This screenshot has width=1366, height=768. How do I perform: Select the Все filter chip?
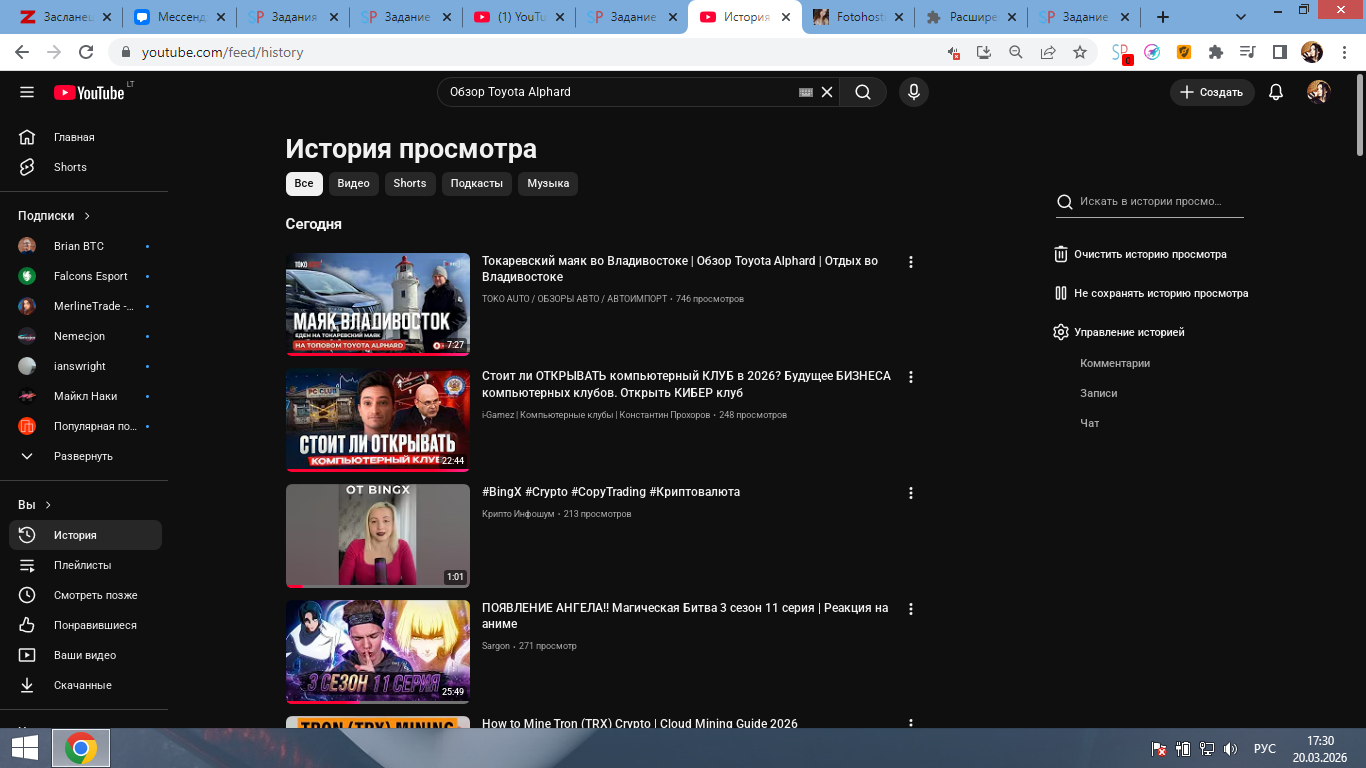coord(304,183)
